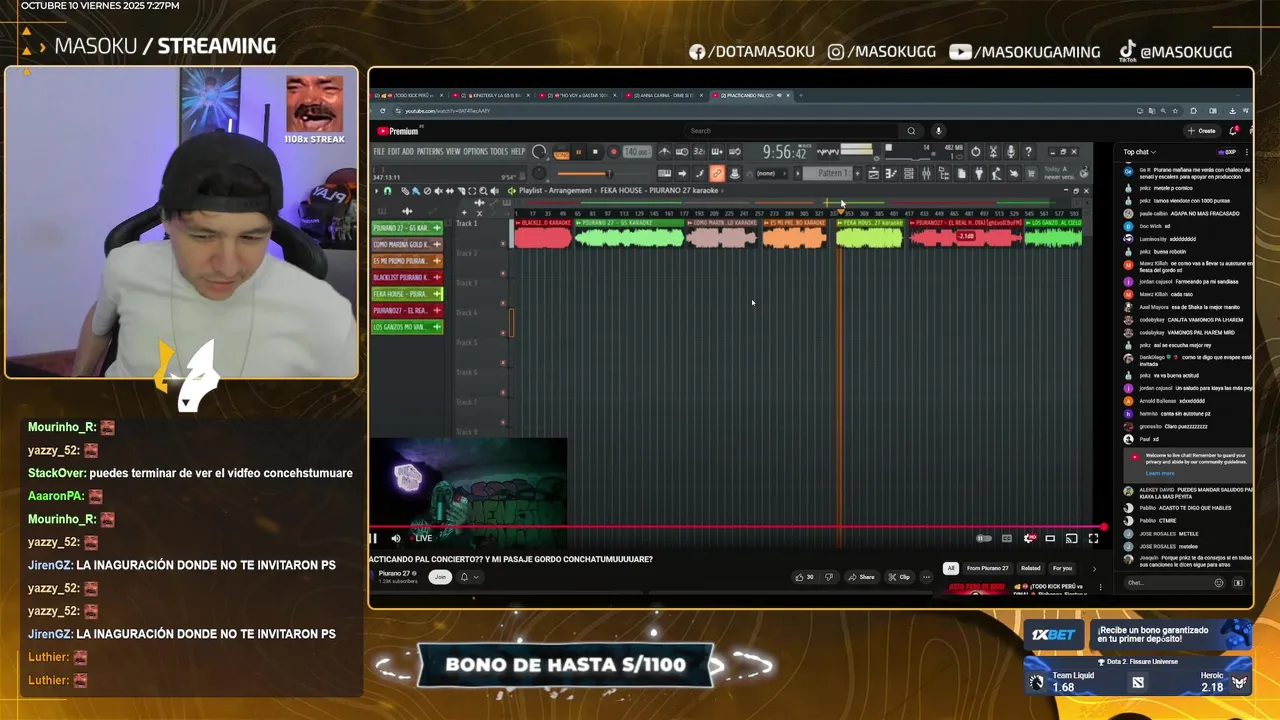Image resolution: width=1280 pixels, height=720 pixels.
Task: Open YouTube player settings gear
Action: point(1029,538)
